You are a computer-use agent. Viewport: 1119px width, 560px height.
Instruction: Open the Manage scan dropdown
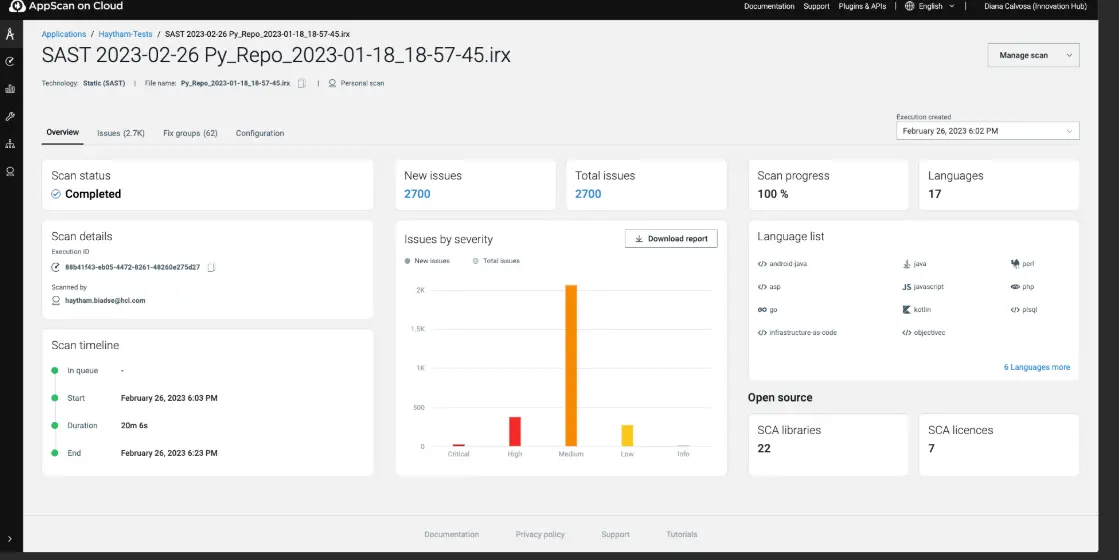(1033, 56)
